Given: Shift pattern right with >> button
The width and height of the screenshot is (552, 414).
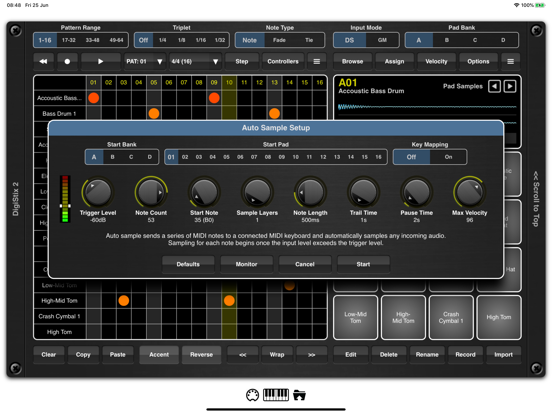Looking at the screenshot, I should coord(312,355).
